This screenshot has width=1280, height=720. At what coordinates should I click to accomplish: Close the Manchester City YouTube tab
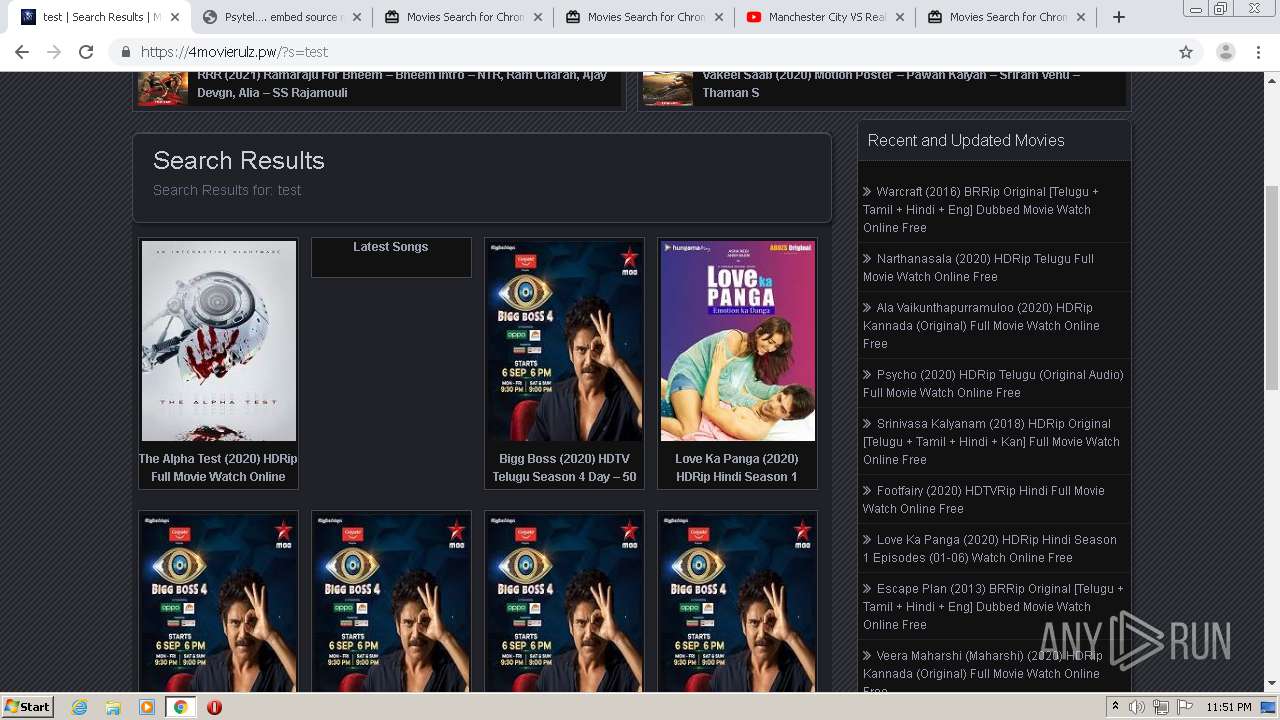point(900,17)
